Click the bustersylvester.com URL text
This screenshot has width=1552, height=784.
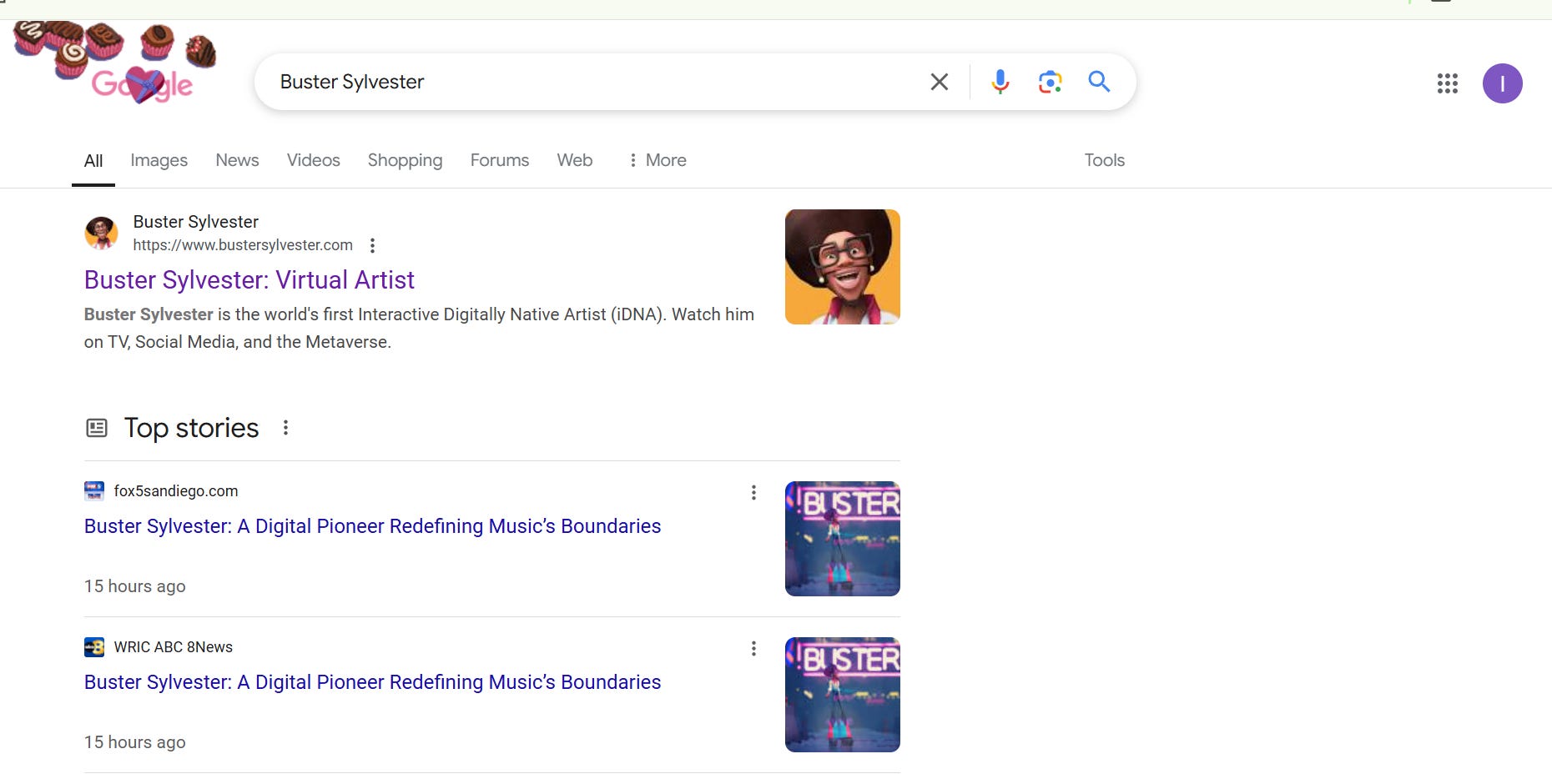[243, 245]
